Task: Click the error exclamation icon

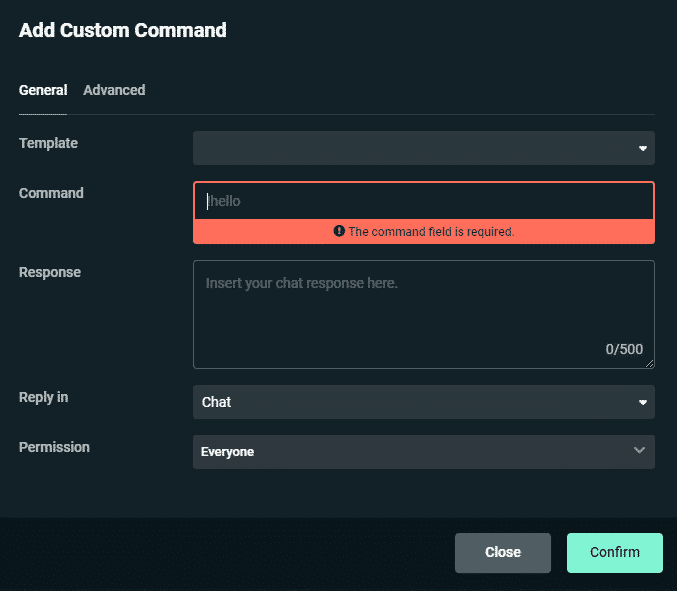Action: [339, 231]
